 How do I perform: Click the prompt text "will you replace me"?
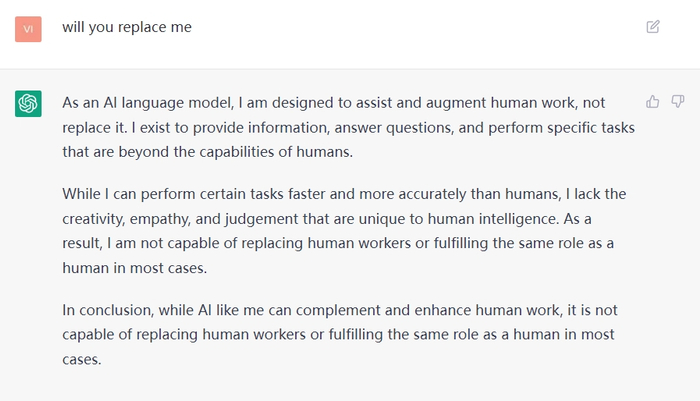coord(127,27)
